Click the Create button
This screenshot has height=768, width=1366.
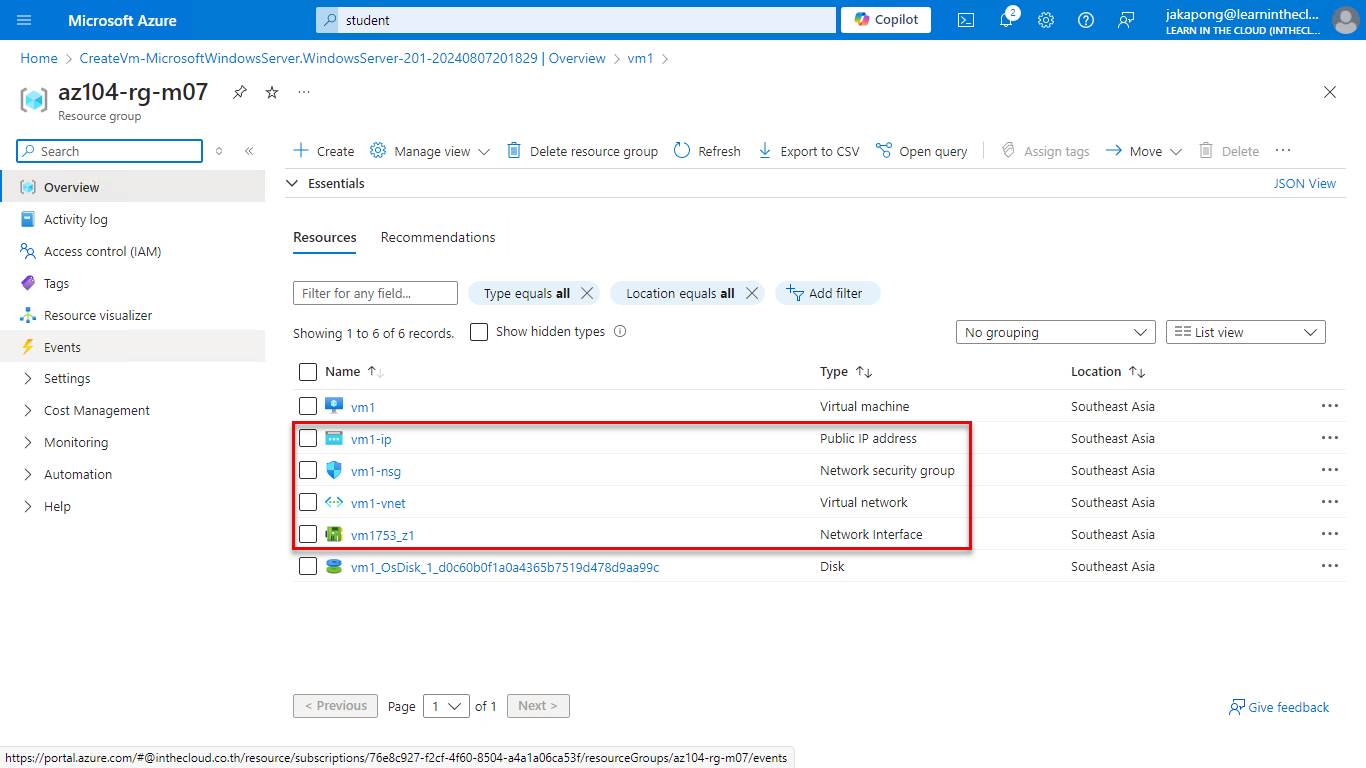coord(324,151)
